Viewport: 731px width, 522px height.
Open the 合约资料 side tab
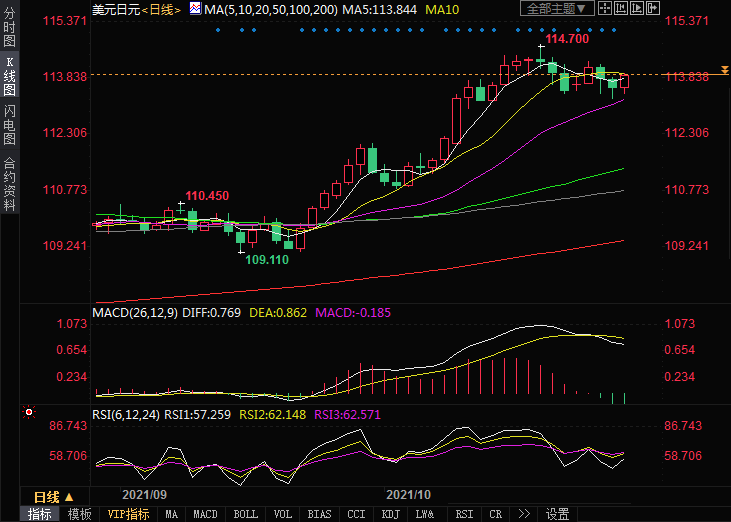pos(9,183)
